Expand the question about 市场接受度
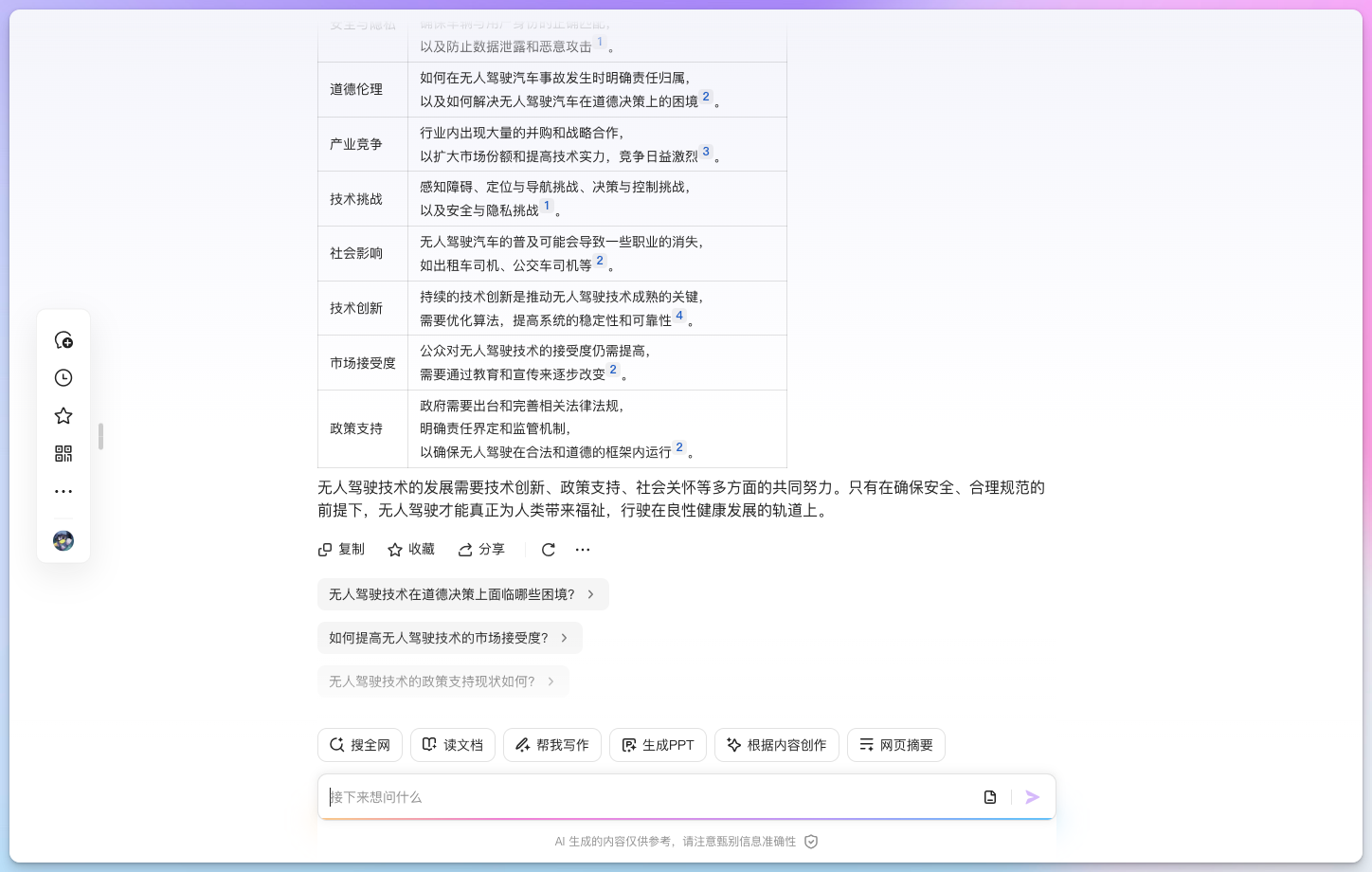 click(450, 637)
